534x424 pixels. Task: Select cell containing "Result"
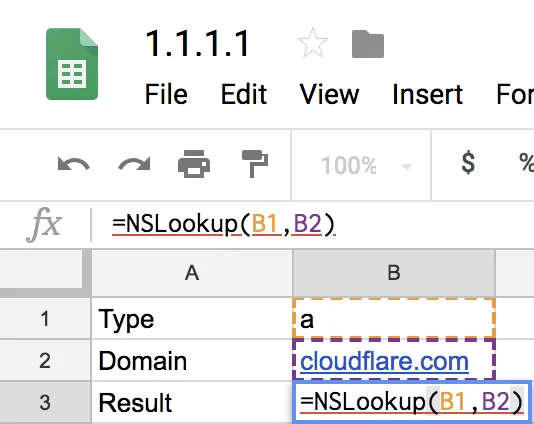pos(192,403)
